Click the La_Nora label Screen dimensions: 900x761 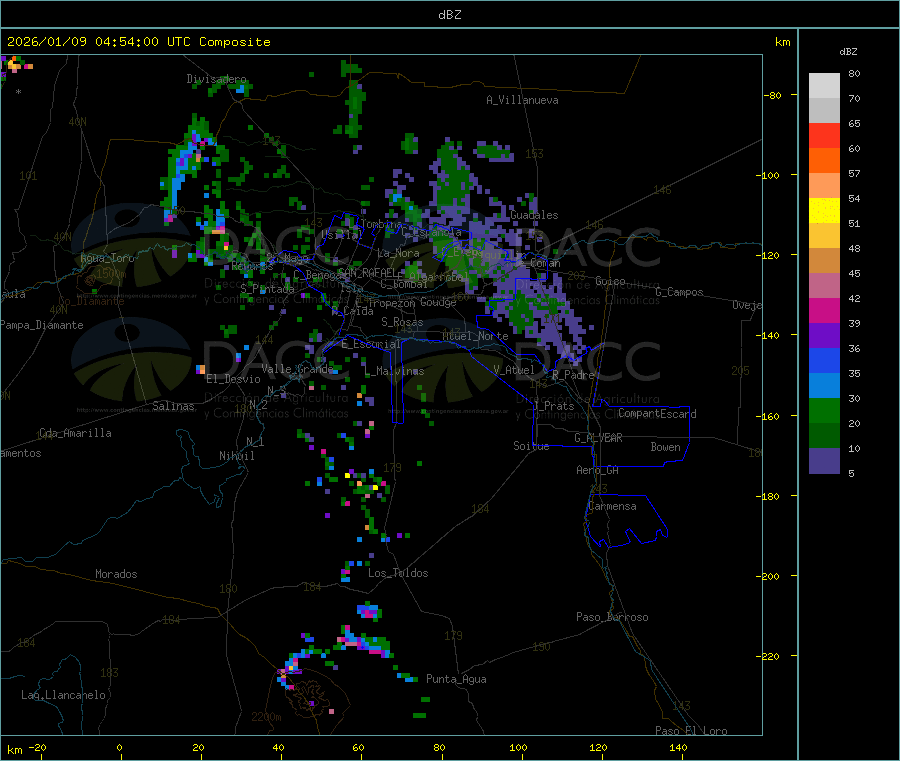click(398, 253)
